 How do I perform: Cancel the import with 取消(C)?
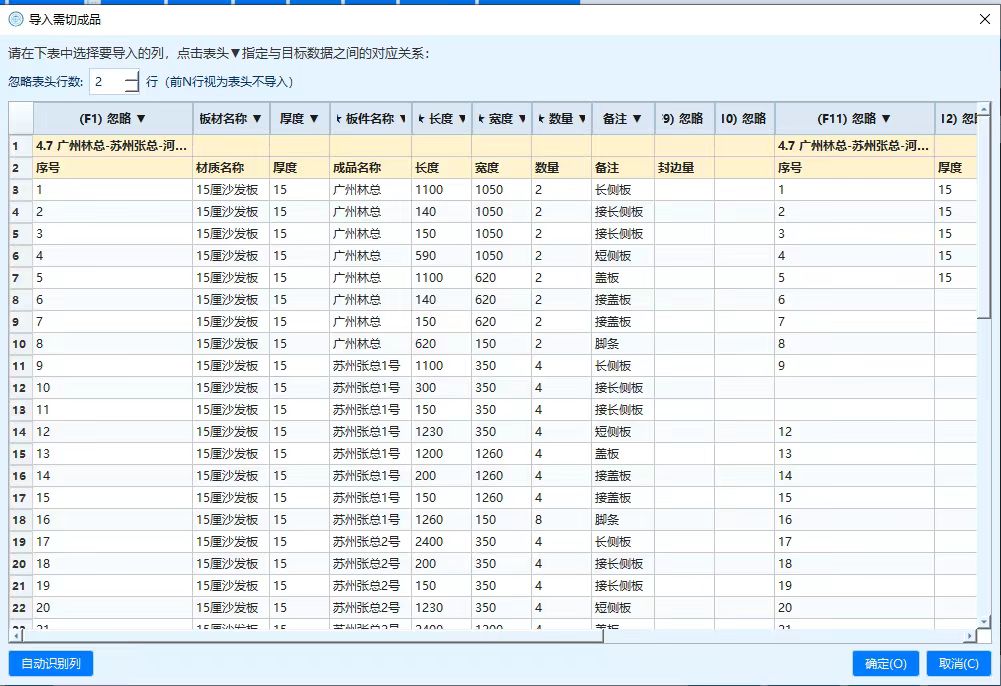(959, 664)
